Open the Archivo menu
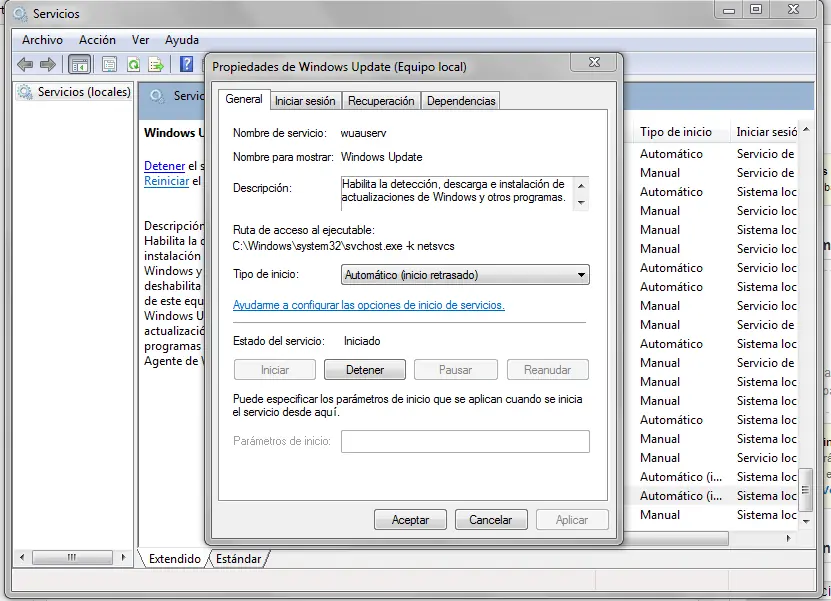Image resolution: width=831 pixels, height=601 pixels. pos(42,40)
